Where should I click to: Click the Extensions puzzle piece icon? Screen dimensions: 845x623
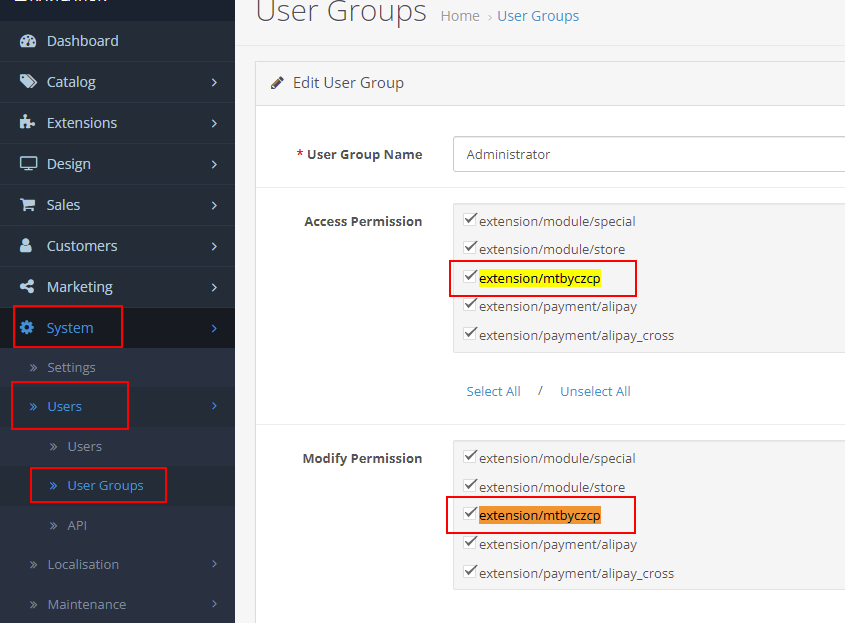[28, 123]
